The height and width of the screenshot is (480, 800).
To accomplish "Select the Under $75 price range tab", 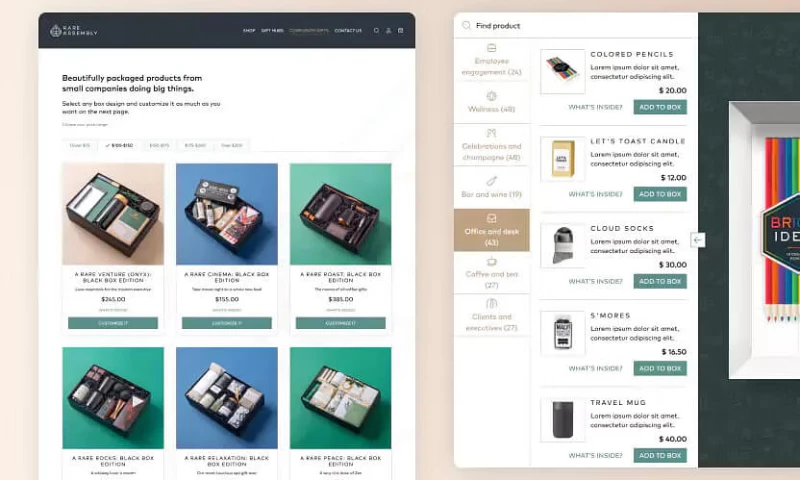I will pos(80,145).
